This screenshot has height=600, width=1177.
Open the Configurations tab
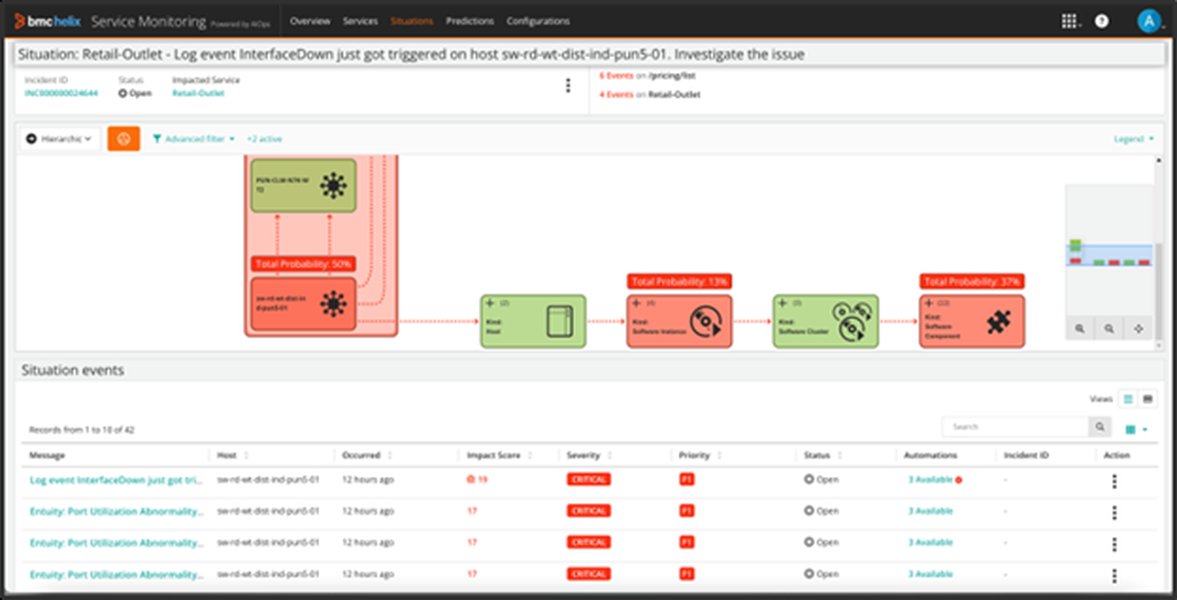(538, 21)
